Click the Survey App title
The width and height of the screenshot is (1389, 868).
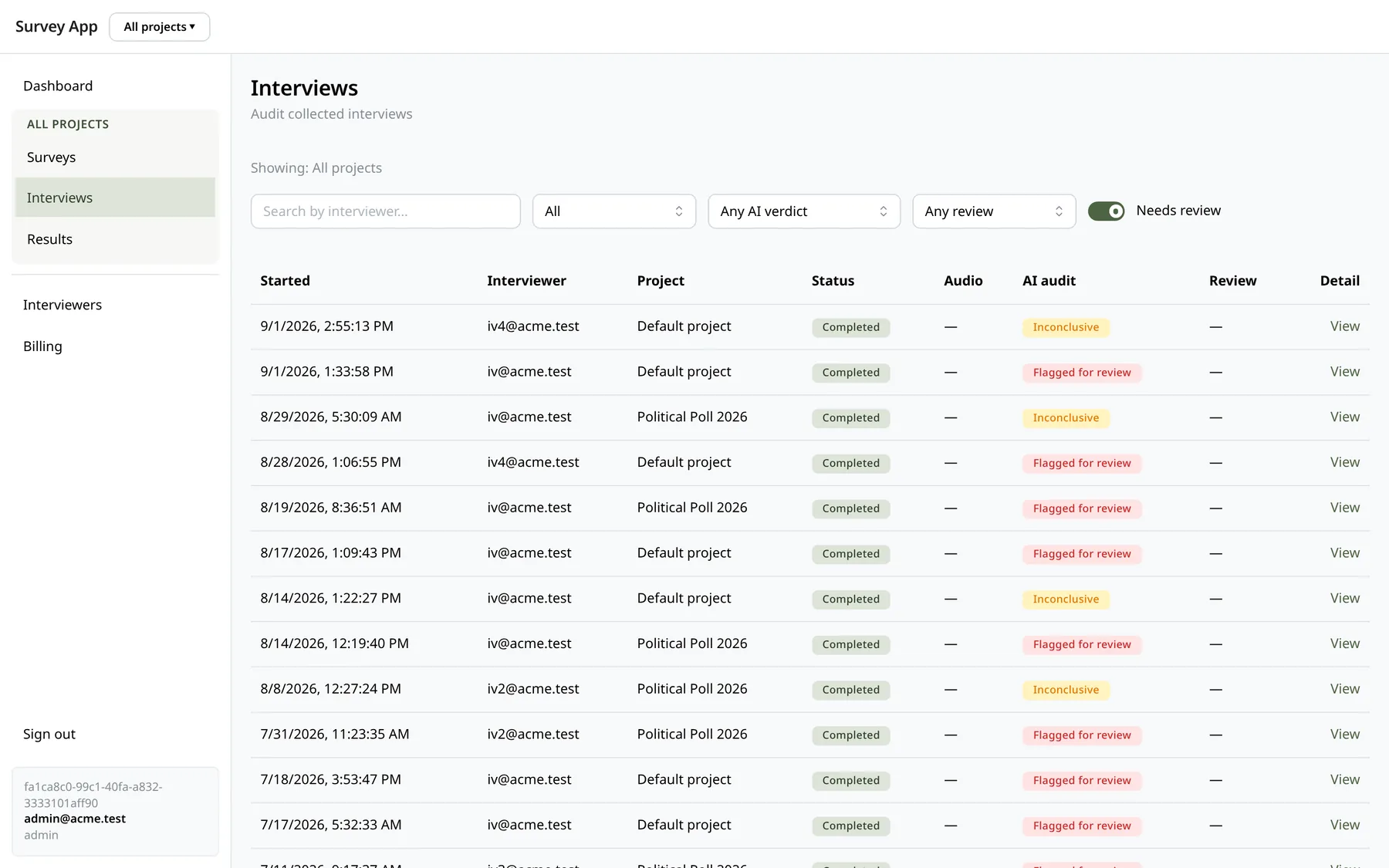tap(56, 27)
